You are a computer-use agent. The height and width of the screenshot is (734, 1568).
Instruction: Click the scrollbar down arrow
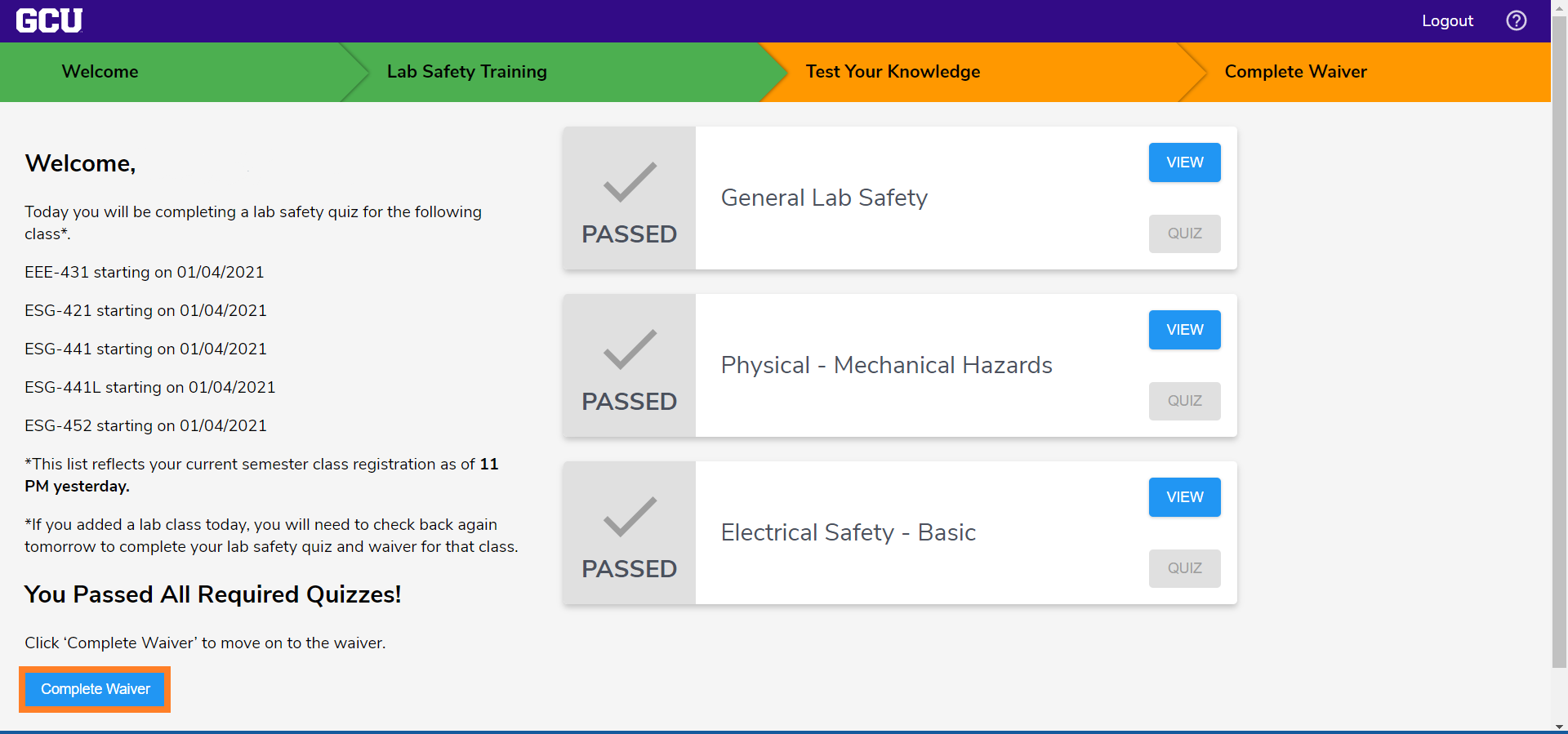pos(1559,727)
